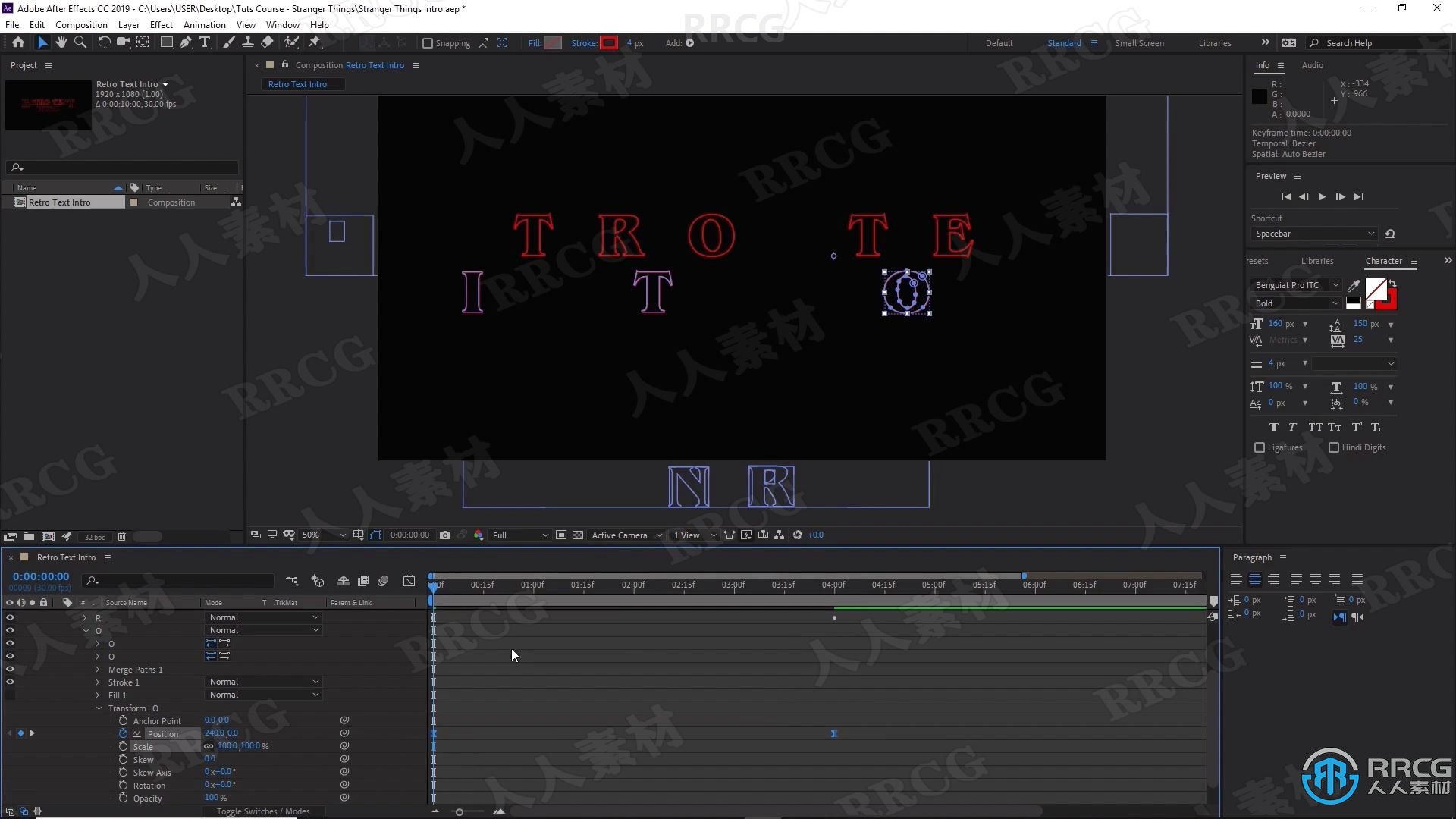Select the Rectangle shape tool
Viewport: 1456px width, 819px height.
[166, 42]
